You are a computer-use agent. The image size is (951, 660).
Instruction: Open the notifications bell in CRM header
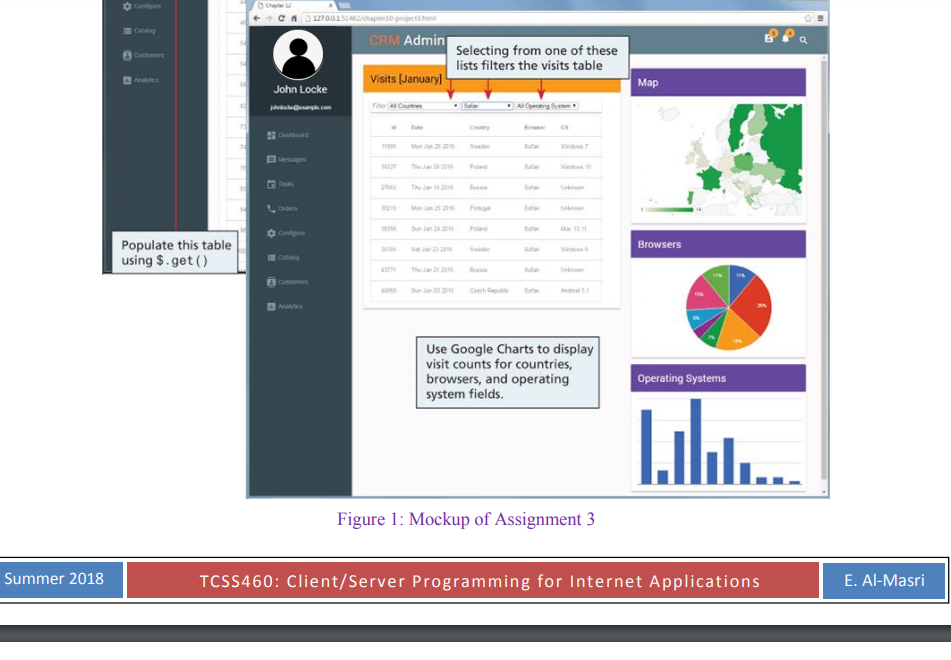pos(786,38)
